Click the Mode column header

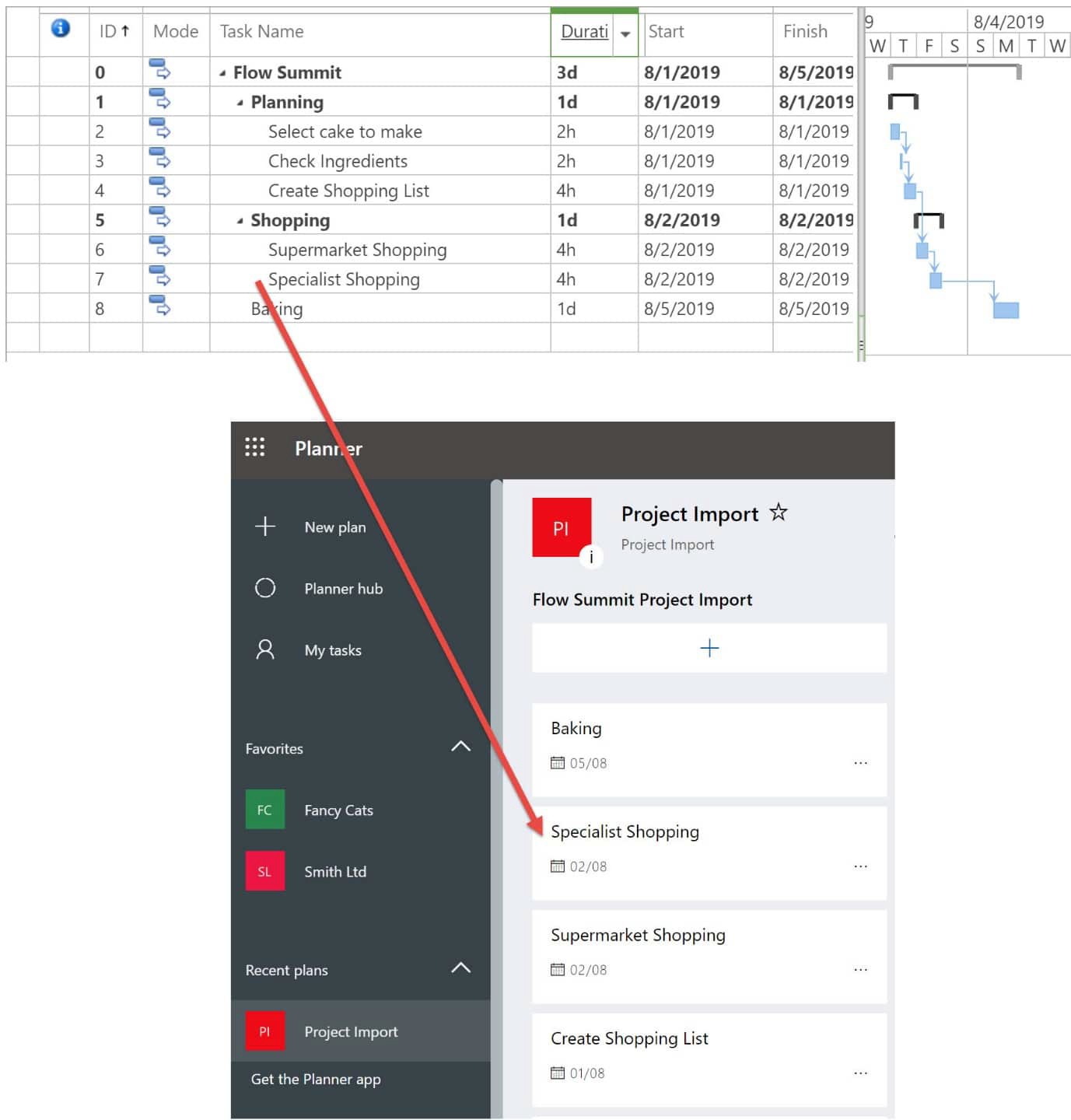pos(176,32)
